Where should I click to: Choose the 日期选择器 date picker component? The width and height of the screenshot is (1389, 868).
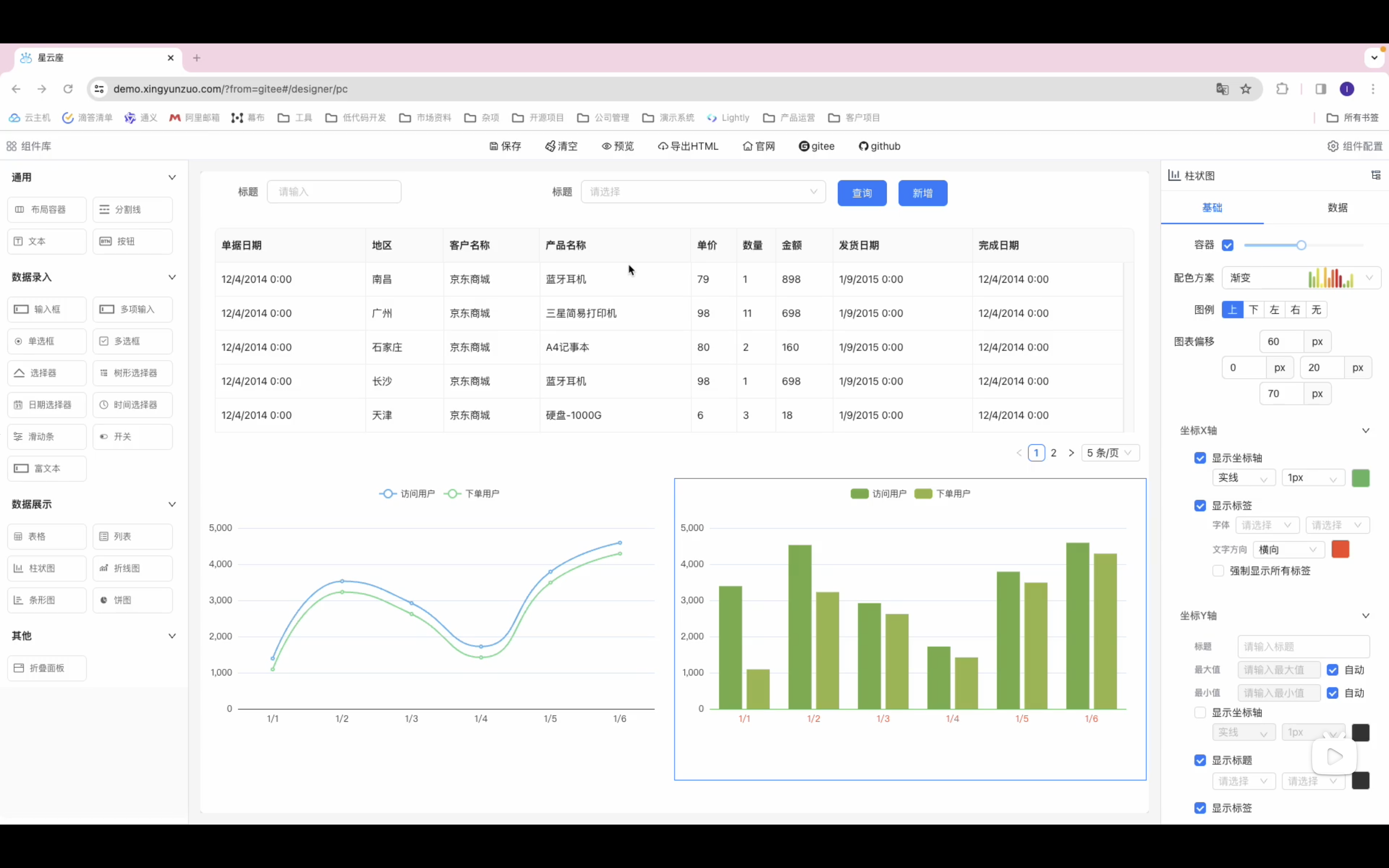46,405
